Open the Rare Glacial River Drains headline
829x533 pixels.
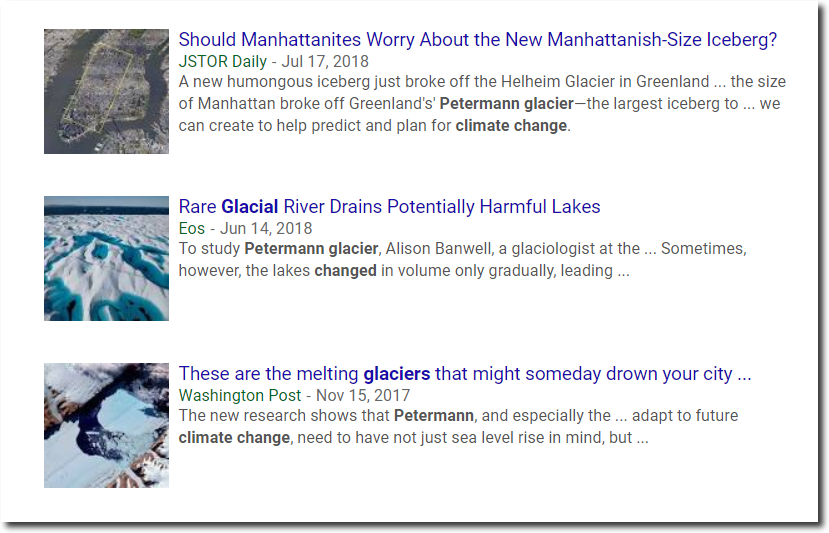click(389, 206)
